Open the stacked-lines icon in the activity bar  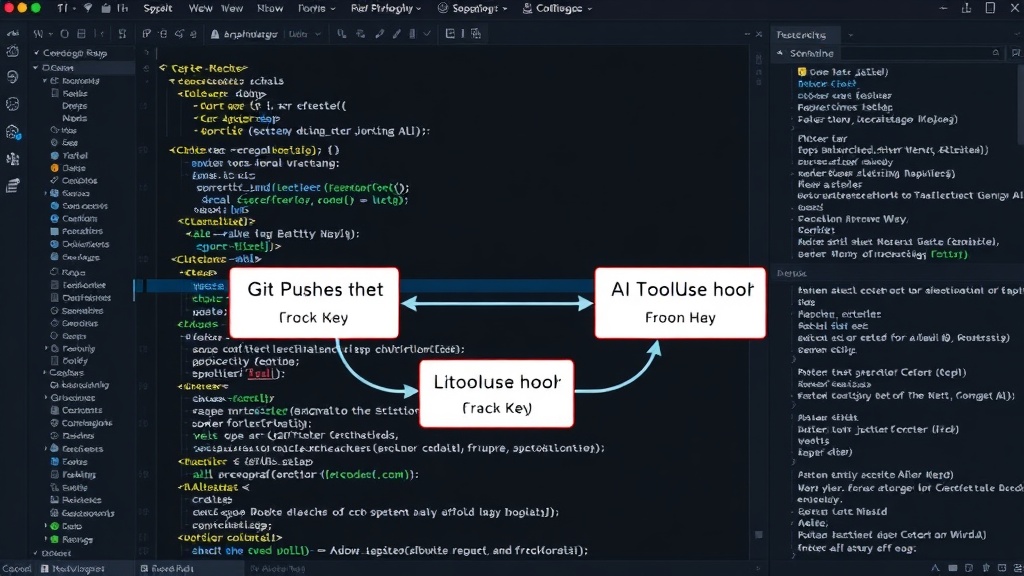12,187
